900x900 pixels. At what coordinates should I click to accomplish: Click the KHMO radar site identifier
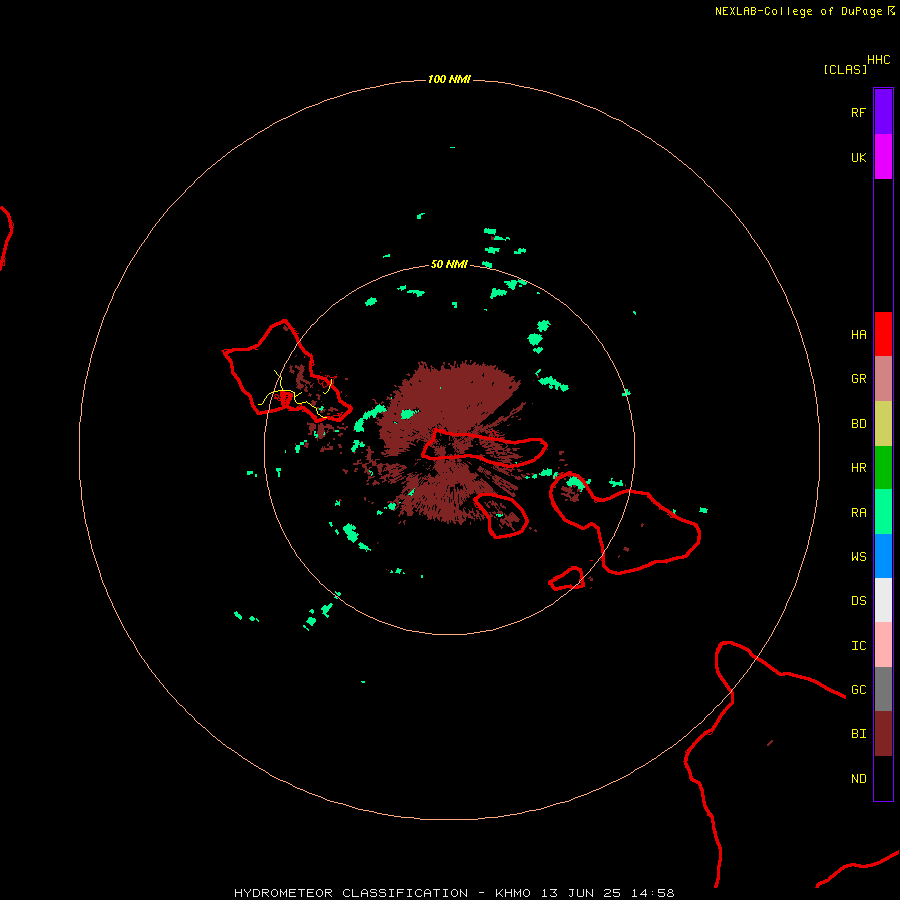pyautogui.click(x=513, y=893)
